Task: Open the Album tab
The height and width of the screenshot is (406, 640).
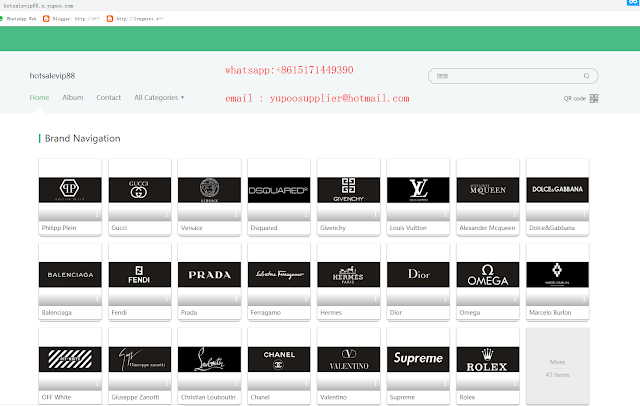Action: click(73, 98)
